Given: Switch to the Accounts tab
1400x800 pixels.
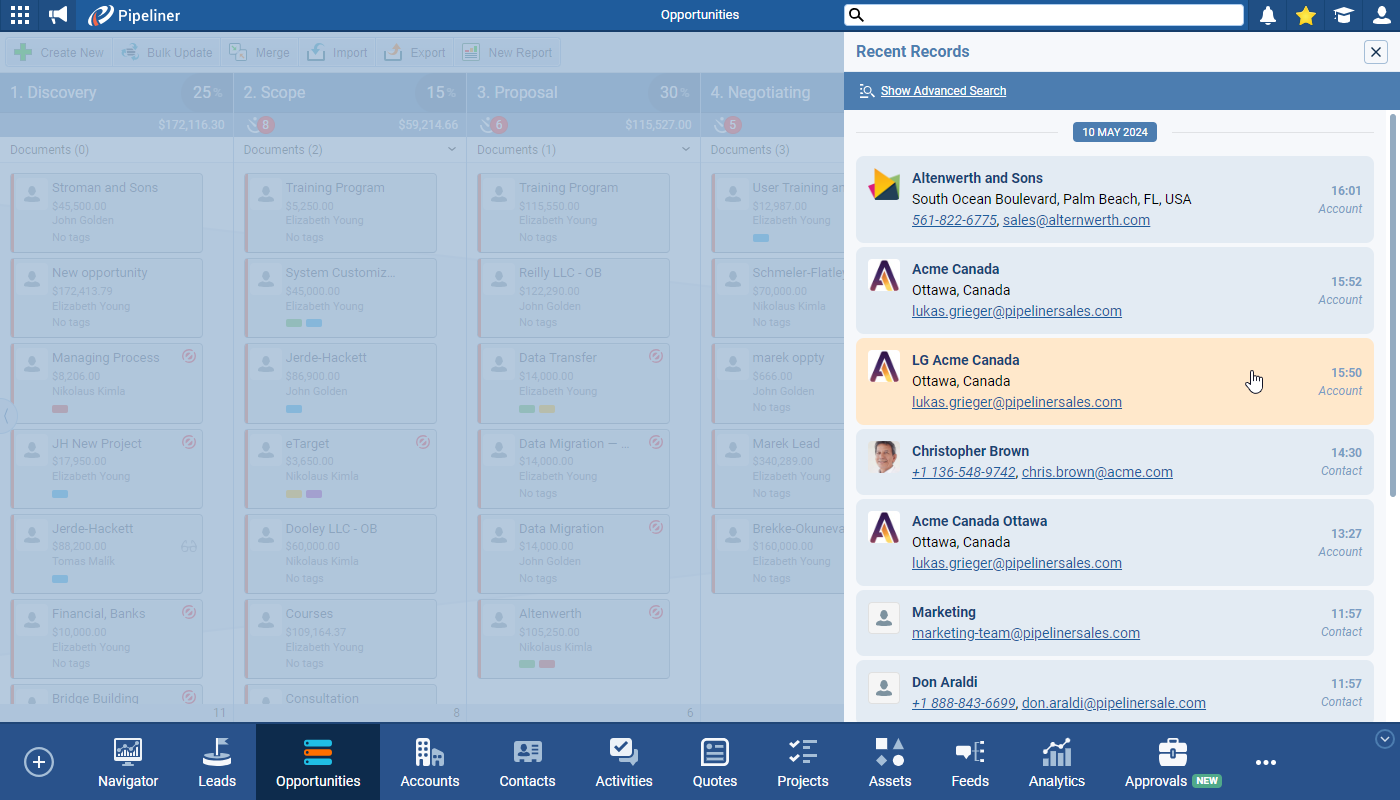Looking at the screenshot, I should tap(429, 763).
